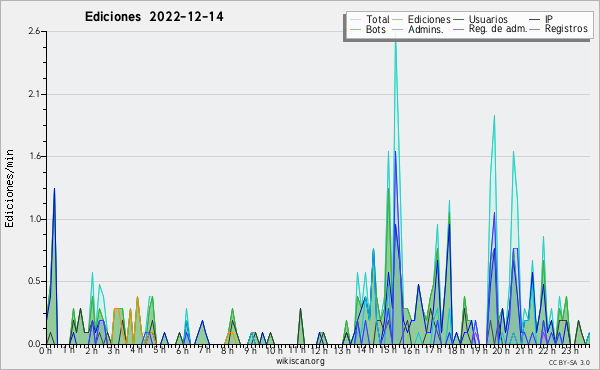Click the '15 h' x-axis tick label
Viewport: 600px width, 370px height.
387,350
